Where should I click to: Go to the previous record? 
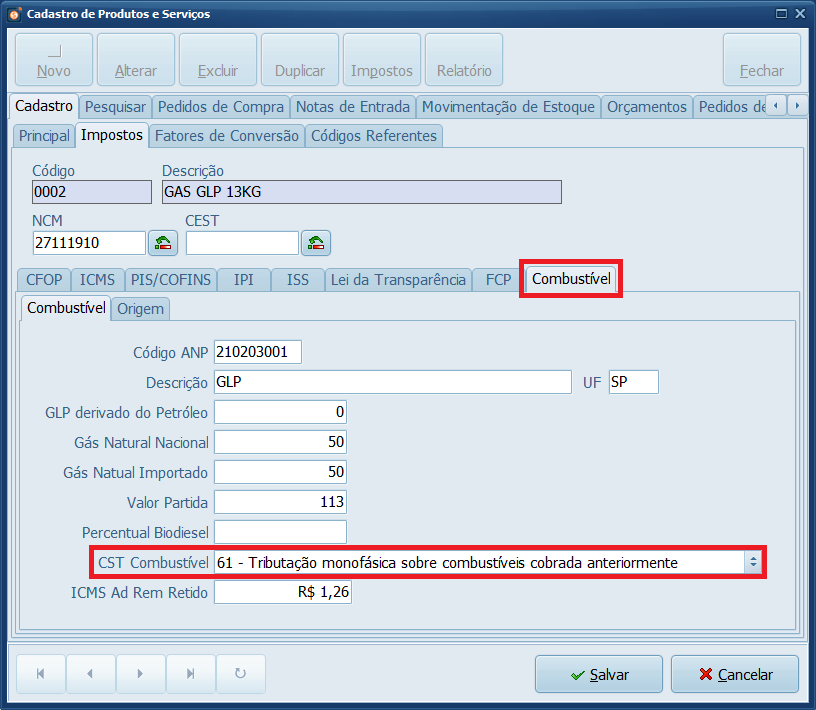click(x=91, y=674)
